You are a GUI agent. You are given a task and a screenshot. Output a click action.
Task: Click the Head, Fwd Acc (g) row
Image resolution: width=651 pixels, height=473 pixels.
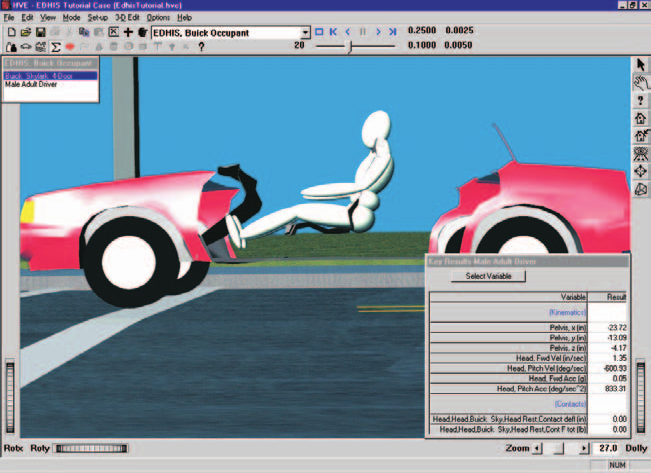tap(529, 378)
